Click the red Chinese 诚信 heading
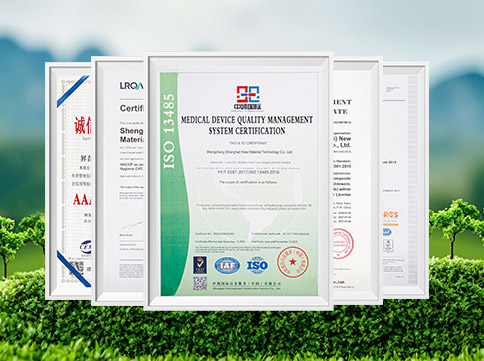 point(82,126)
